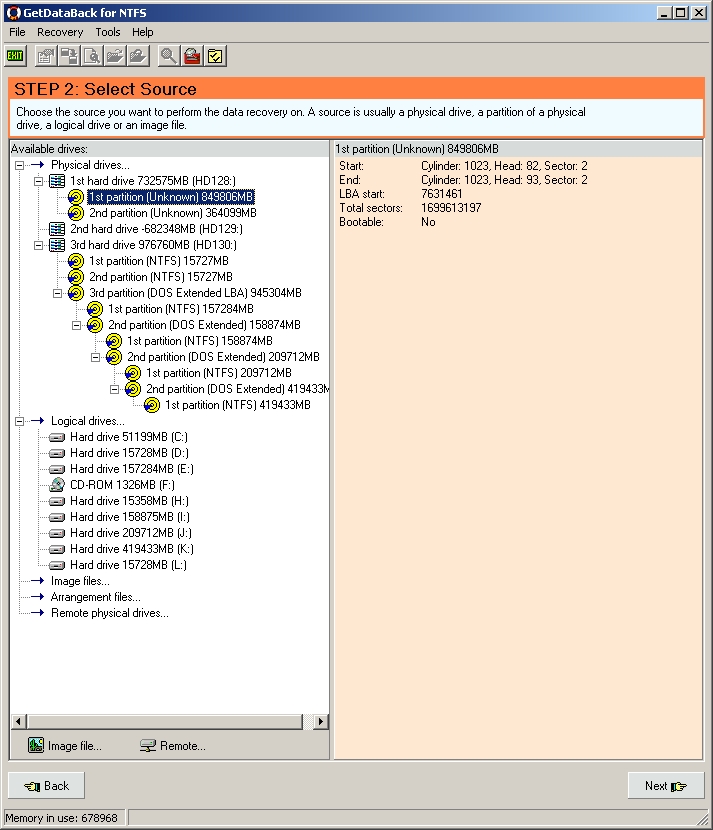
Task: Select Hard drive 157284MB (E:)
Action: click(132, 469)
